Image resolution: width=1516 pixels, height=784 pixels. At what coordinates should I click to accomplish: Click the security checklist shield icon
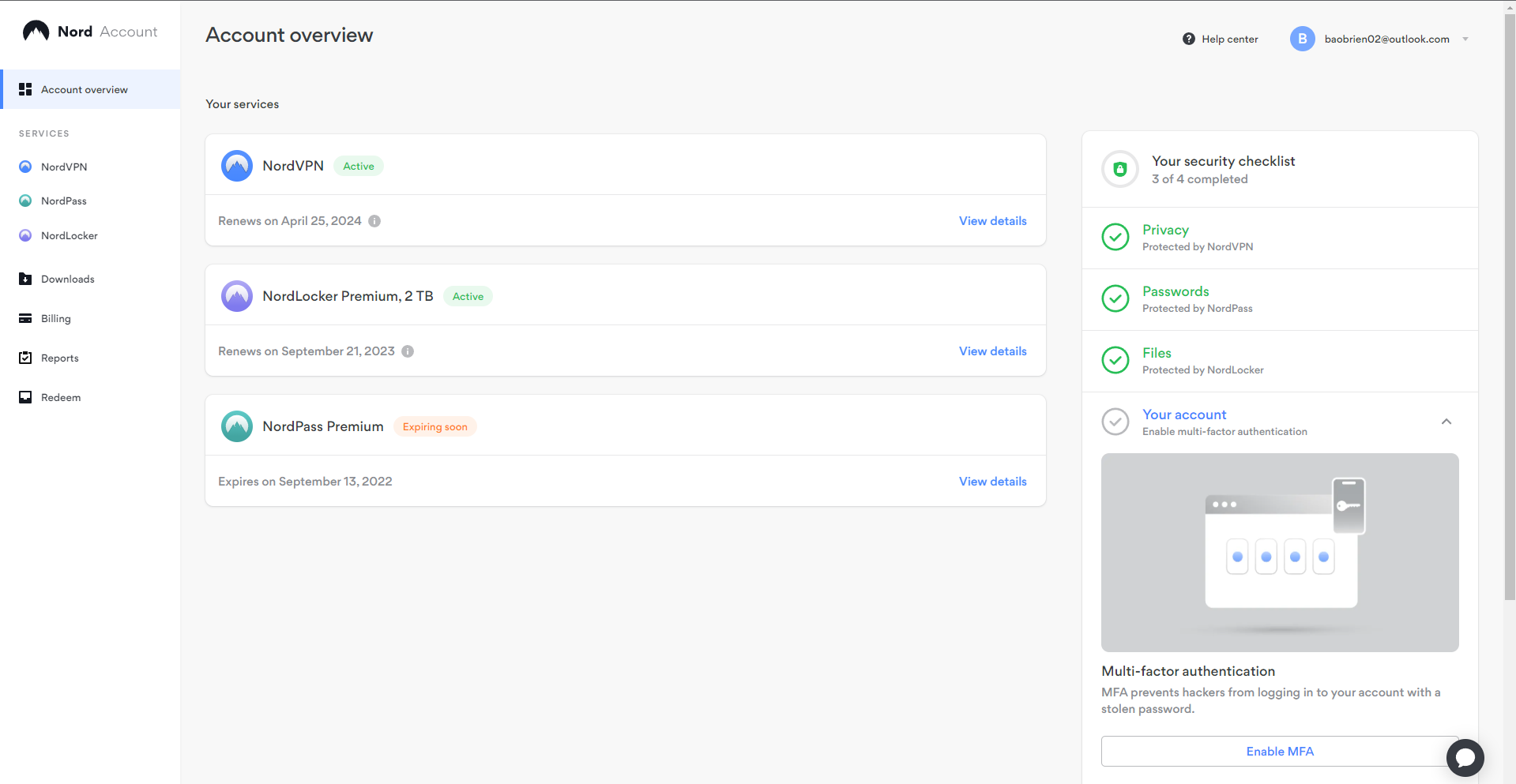[1120, 169]
